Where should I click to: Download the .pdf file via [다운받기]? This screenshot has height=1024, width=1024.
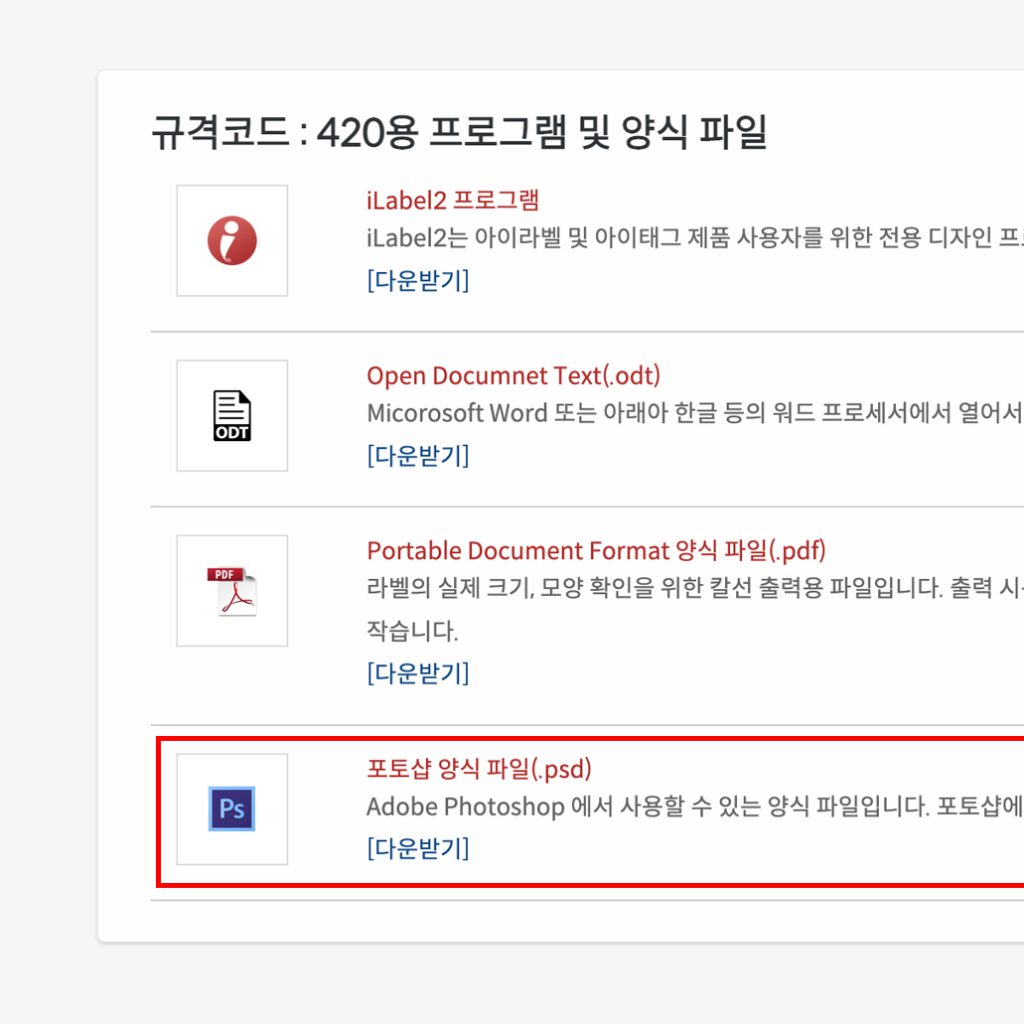[x=418, y=673]
